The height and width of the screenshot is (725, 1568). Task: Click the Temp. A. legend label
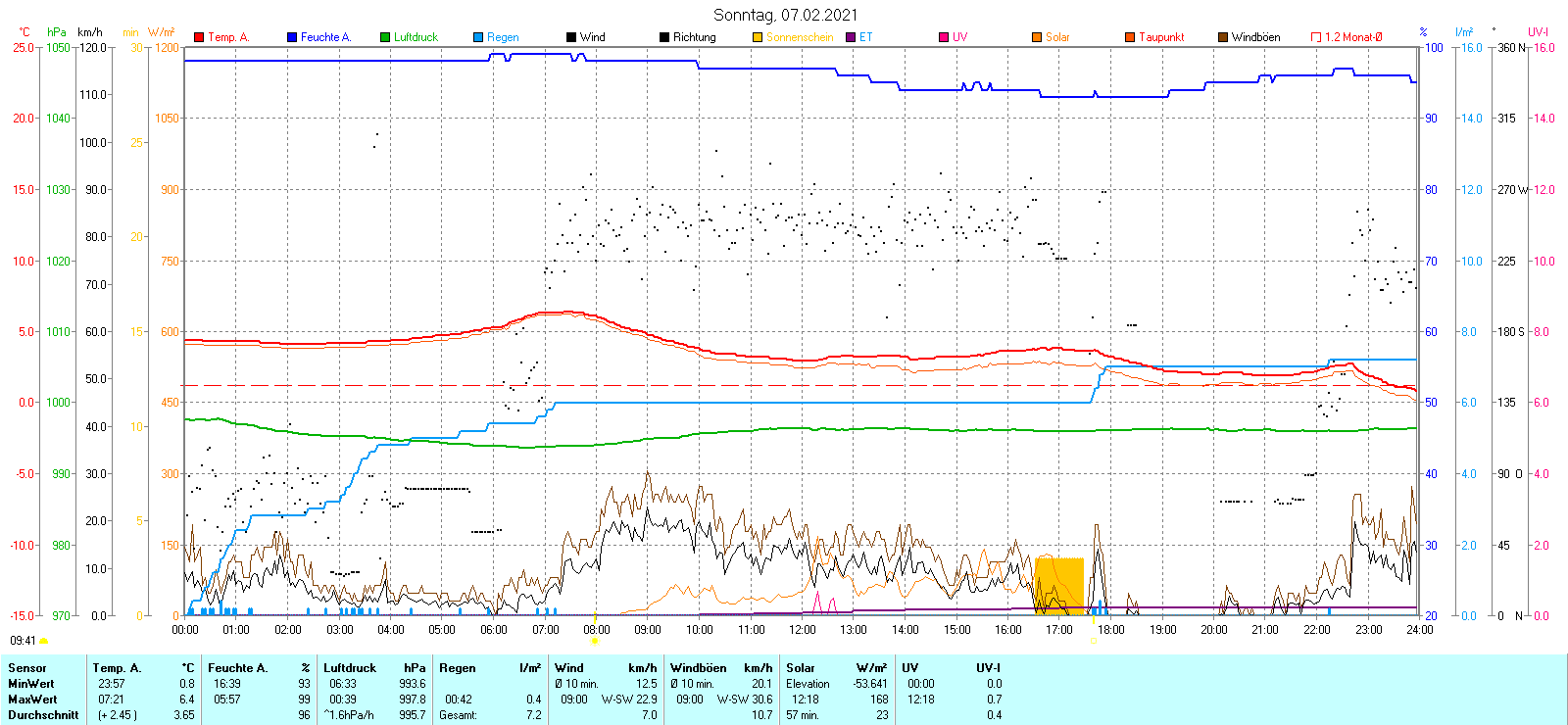(228, 37)
